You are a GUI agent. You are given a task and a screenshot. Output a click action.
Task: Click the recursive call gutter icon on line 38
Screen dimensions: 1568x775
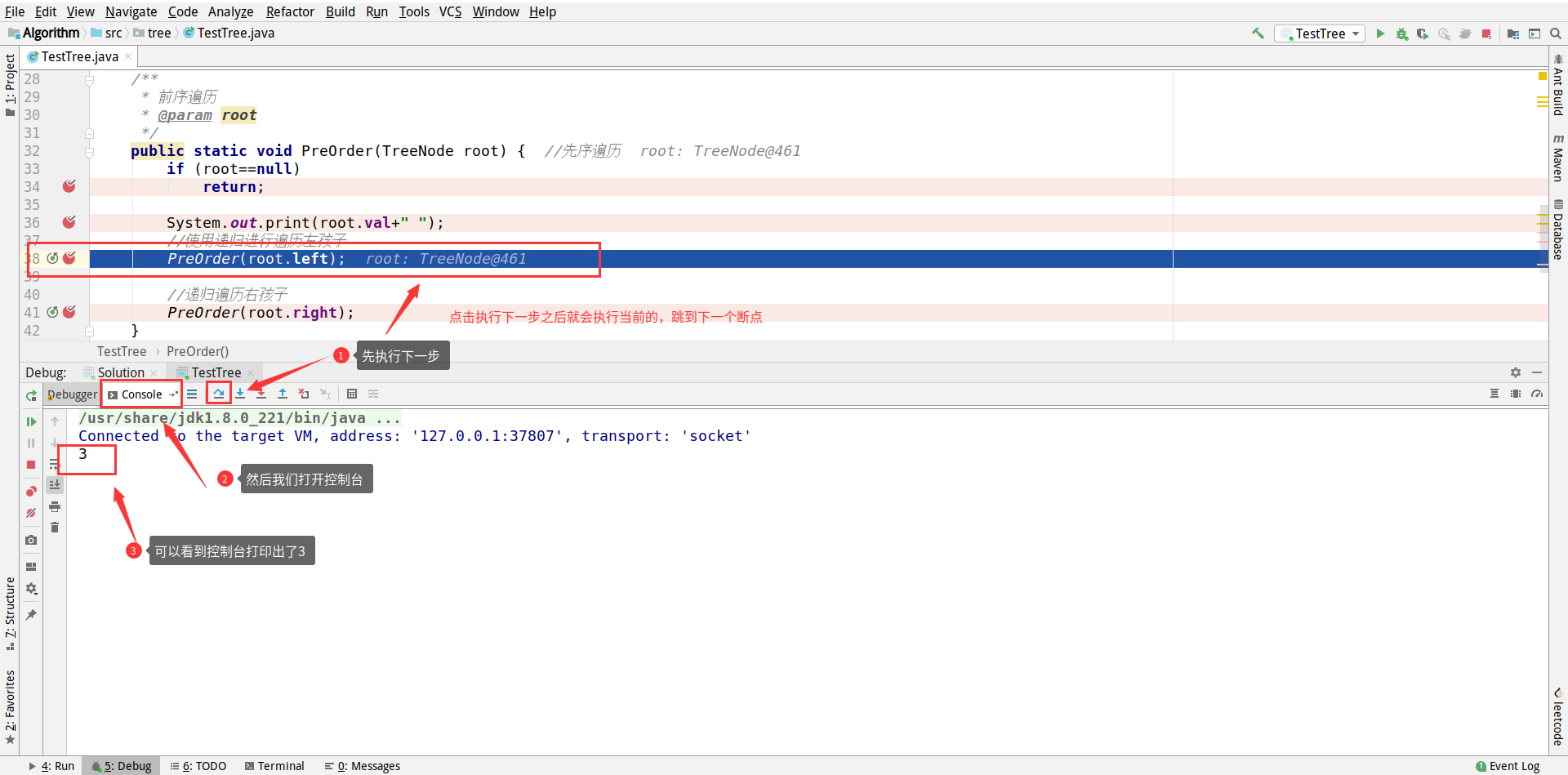(52, 258)
